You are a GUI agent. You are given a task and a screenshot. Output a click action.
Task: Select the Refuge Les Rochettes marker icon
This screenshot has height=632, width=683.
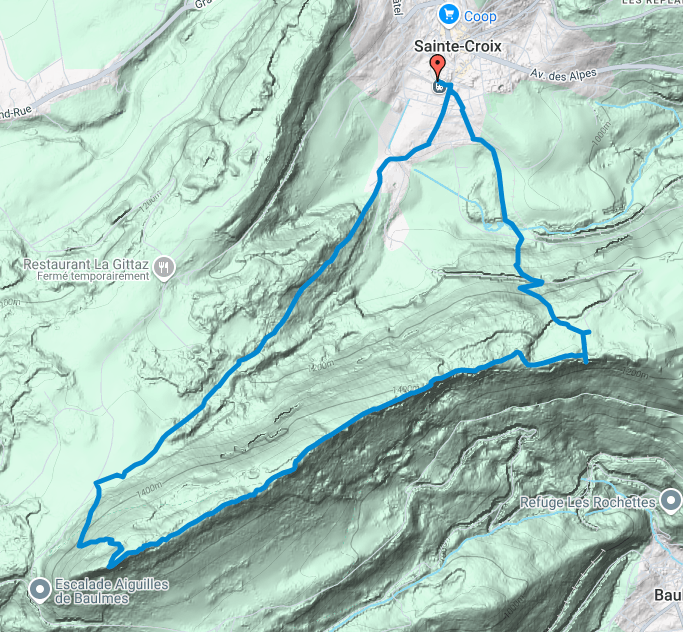coord(671,500)
